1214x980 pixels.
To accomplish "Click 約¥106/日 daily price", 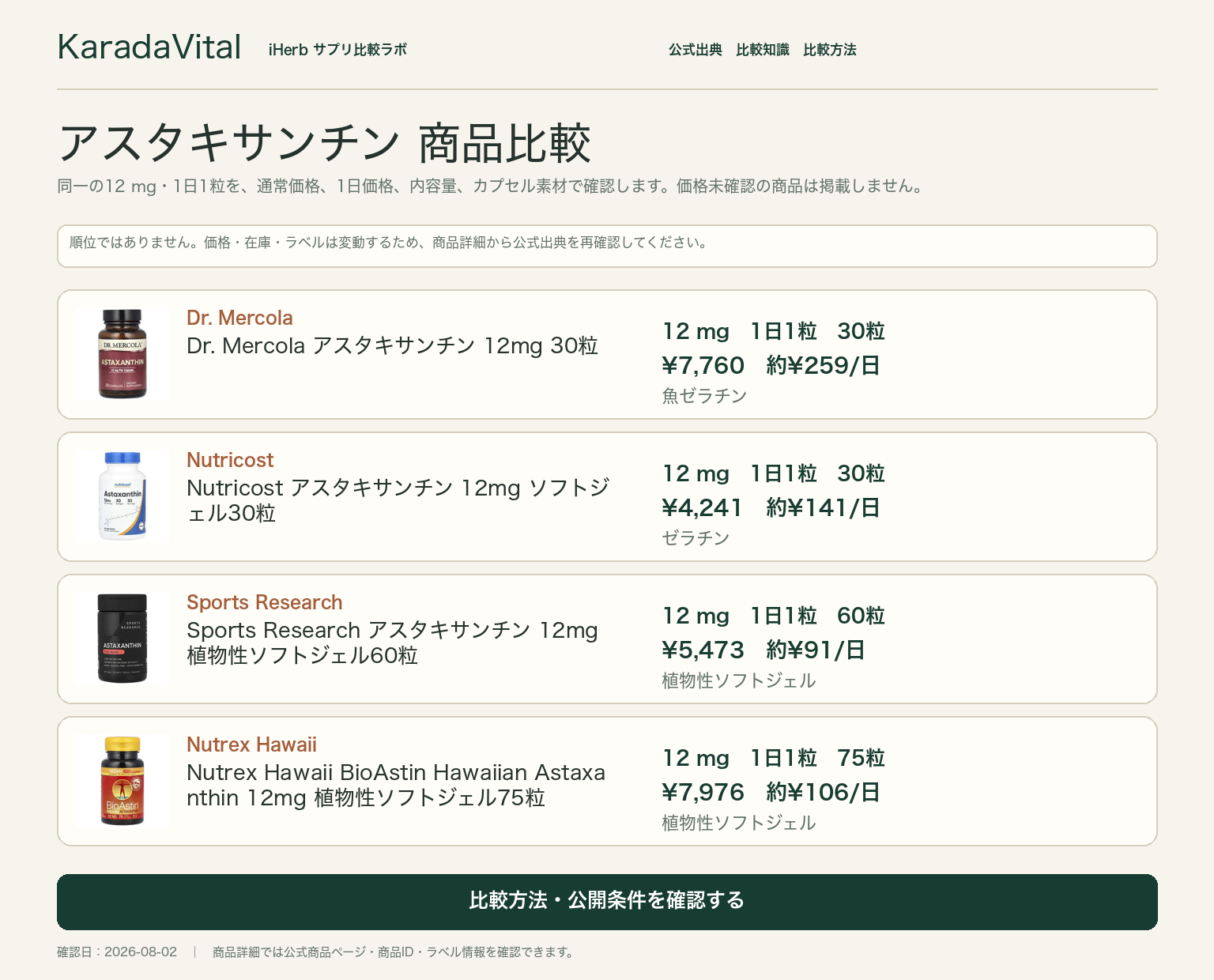I will point(823,792).
